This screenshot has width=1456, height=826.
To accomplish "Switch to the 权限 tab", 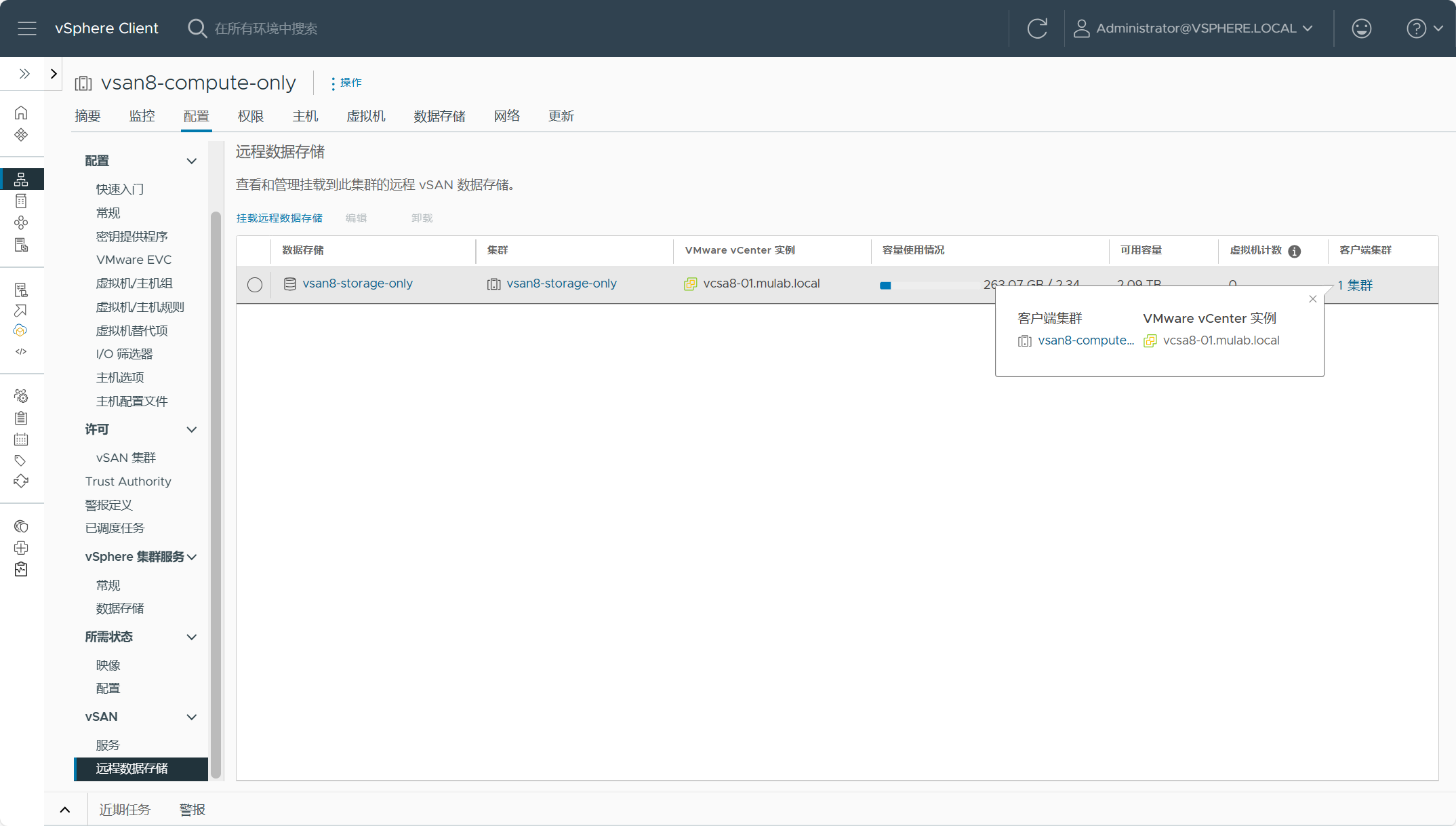I will point(251,116).
